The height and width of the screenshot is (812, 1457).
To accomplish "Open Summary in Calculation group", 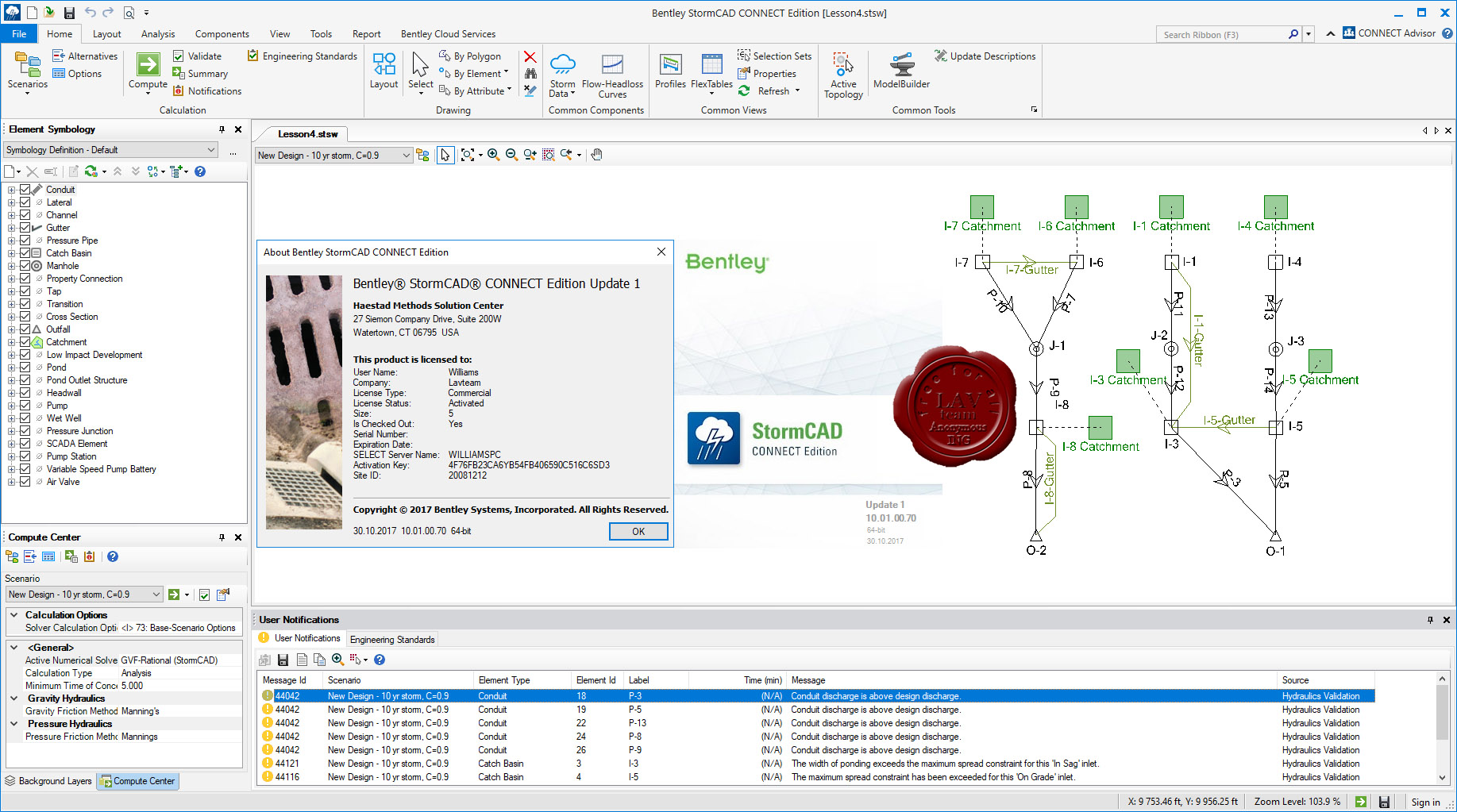I will [200, 74].
